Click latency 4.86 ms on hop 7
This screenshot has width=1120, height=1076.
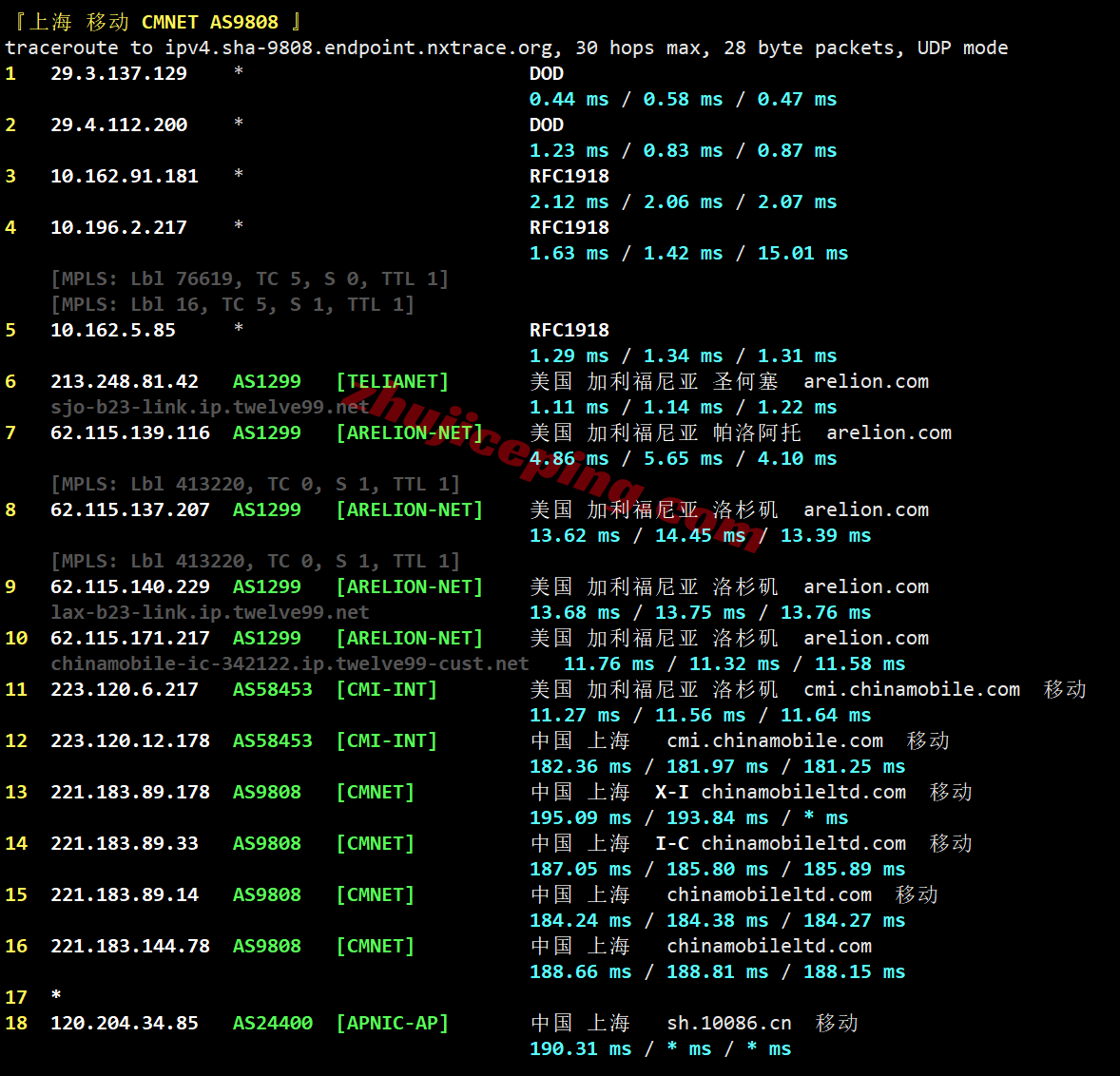coord(570,459)
